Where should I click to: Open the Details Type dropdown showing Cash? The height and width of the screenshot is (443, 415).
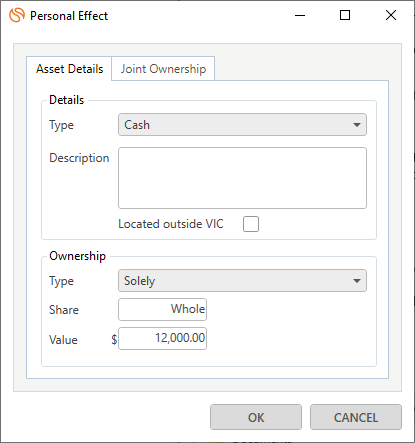tap(242, 125)
